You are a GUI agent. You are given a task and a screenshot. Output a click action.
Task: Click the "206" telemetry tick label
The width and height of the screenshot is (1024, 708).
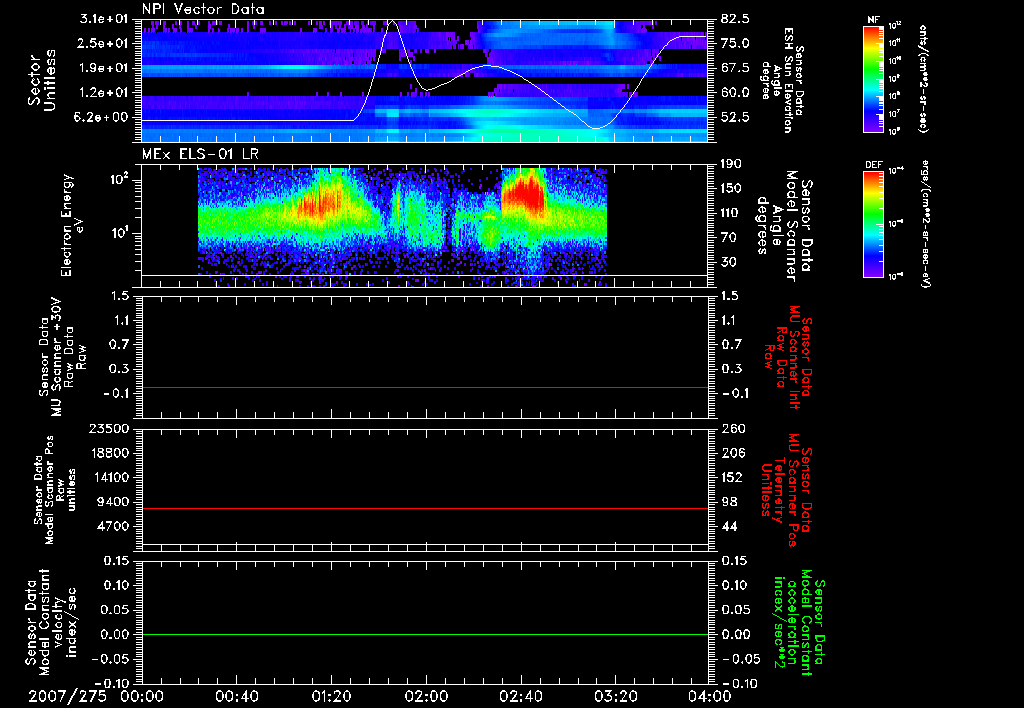(731, 453)
